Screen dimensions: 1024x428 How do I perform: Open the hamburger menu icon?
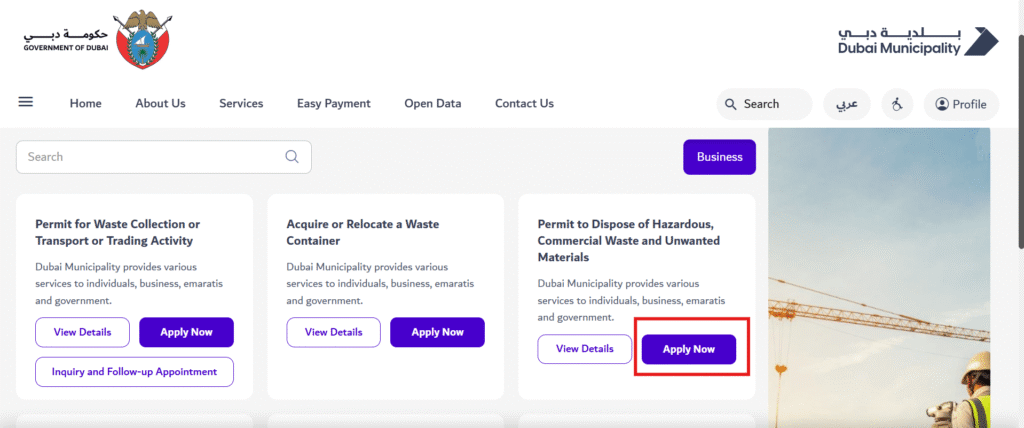click(26, 102)
